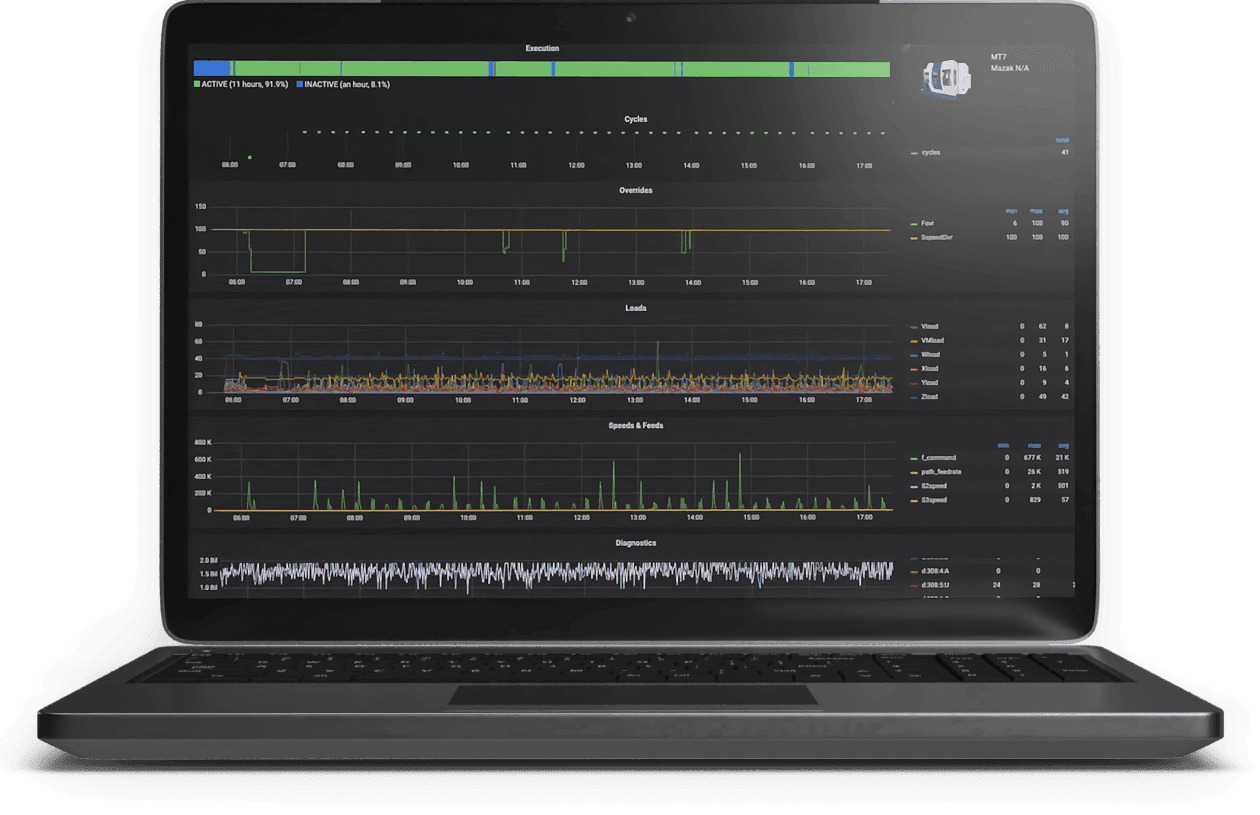Open the Speeds & Feeds panel title
Image resolution: width=1260 pixels, height=815 pixels.
tap(635, 426)
